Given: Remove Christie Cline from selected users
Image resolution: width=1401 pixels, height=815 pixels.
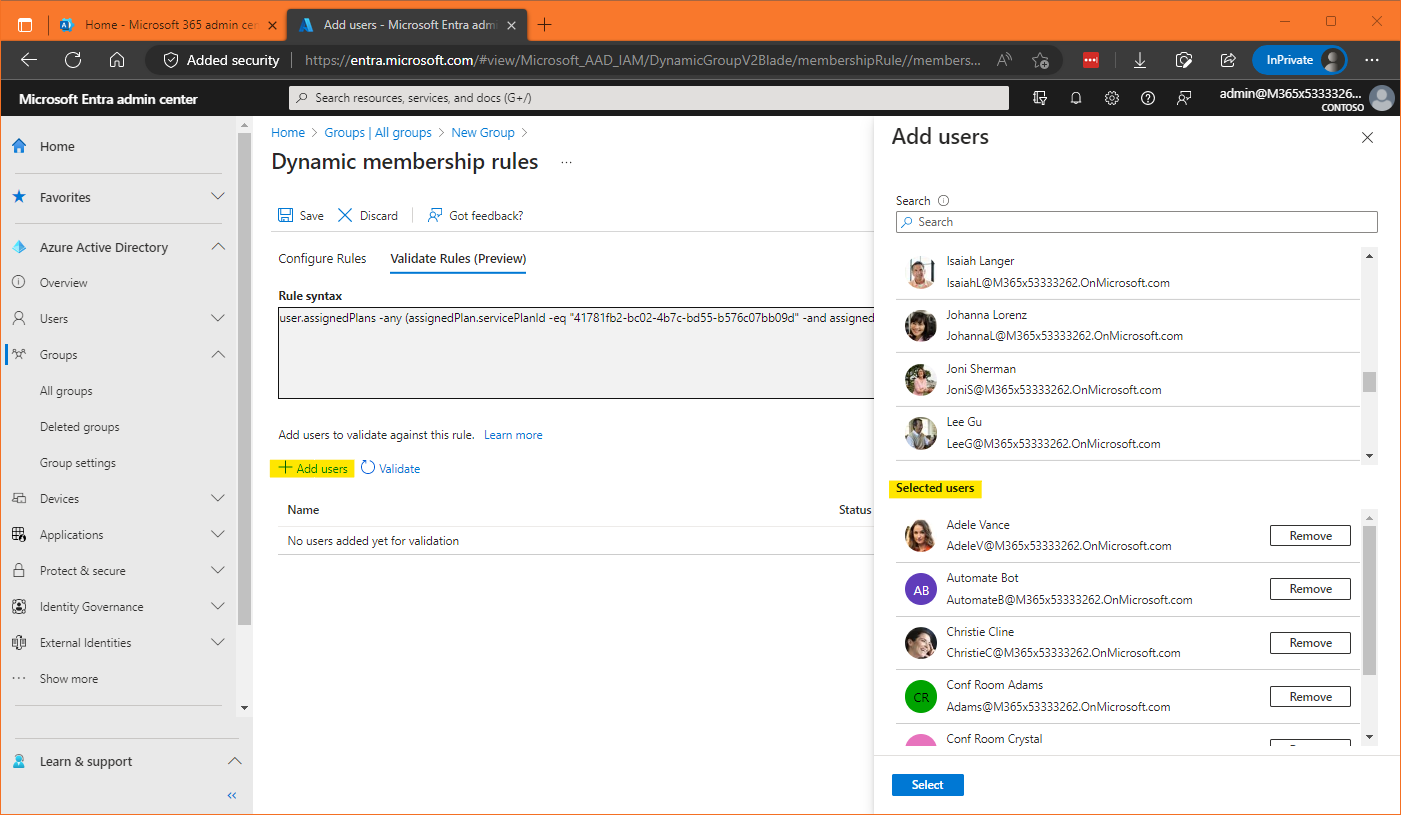Looking at the screenshot, I should click(1310, 643).
